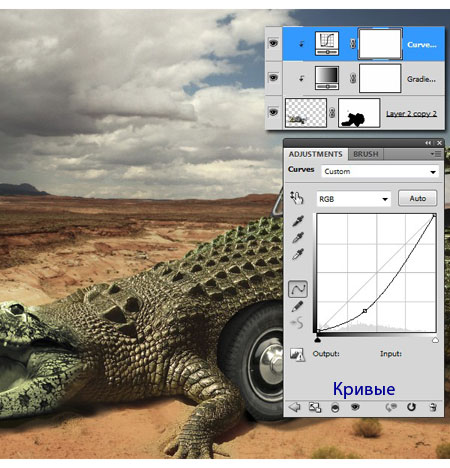Select the Layer 2 copy 2 thumbnail
Screen dimensions: 450x468
pyautogui.click(x=306, y=113)
